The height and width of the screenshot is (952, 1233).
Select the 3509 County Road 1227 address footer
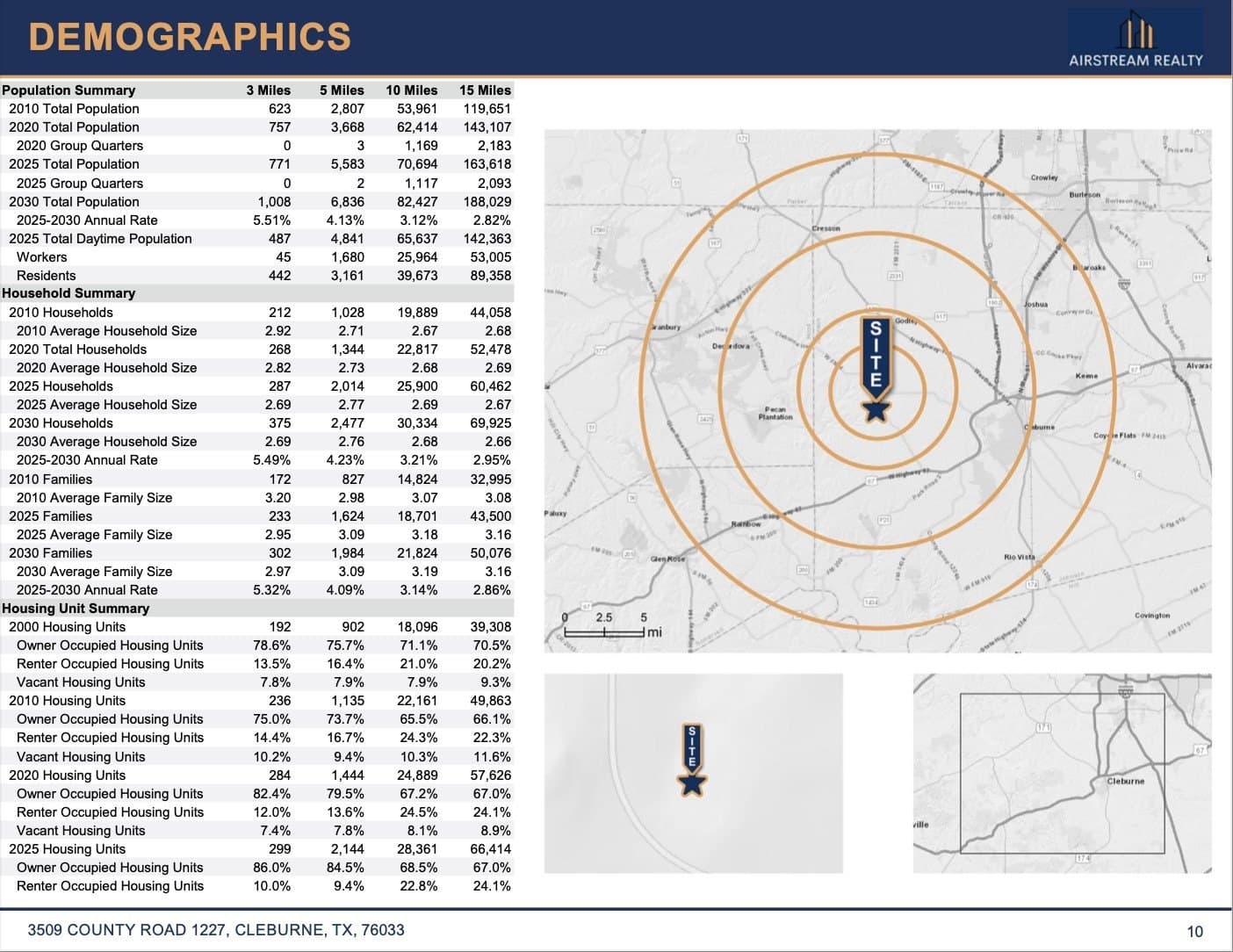[x=216, y=929]
